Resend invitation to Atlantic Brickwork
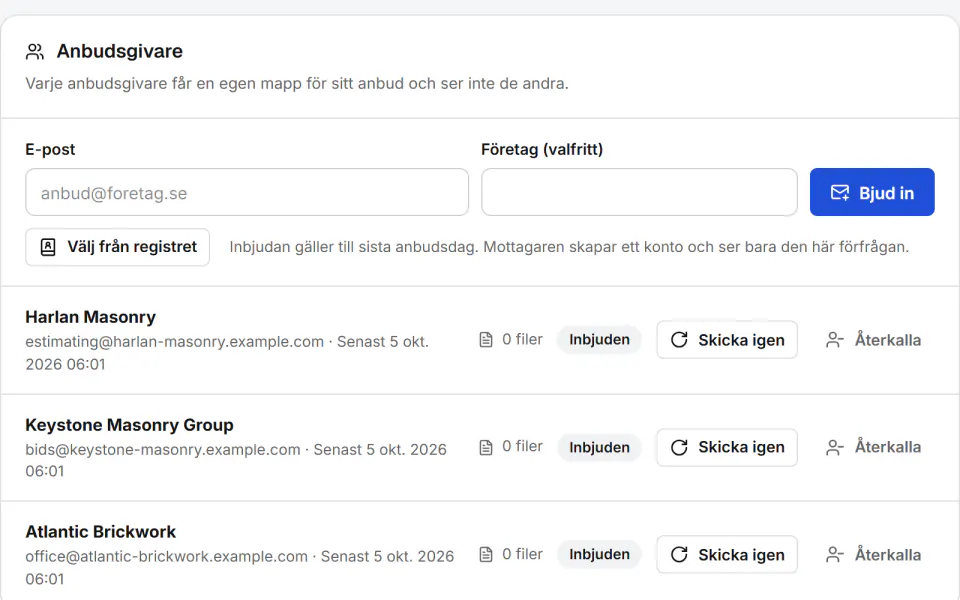960x600 pixels. (x=727, y=555)
